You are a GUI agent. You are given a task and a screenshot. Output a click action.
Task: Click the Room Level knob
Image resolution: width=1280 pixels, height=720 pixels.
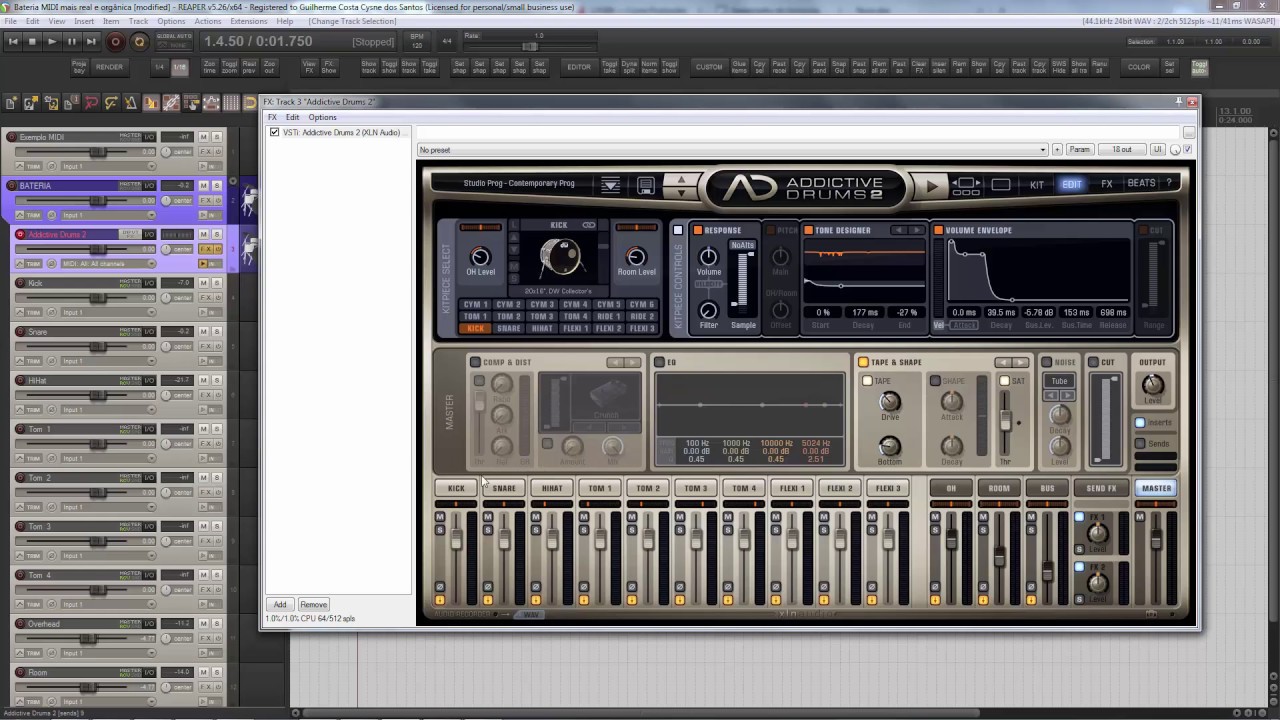pos(636,257)
